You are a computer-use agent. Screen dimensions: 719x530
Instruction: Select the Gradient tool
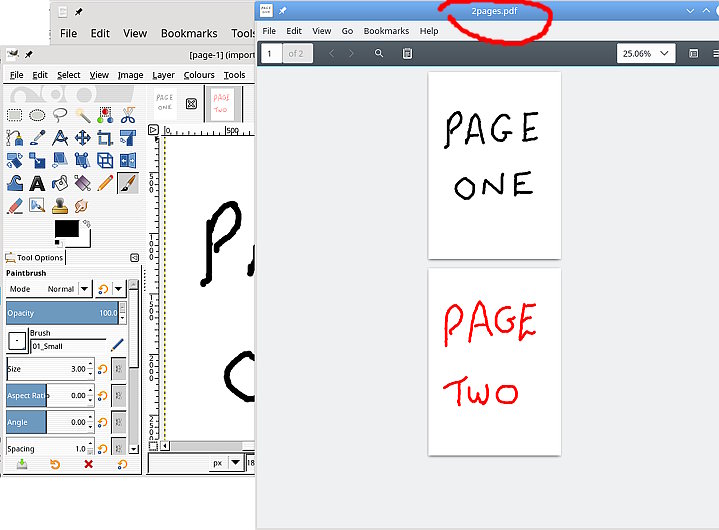point(83,183)
